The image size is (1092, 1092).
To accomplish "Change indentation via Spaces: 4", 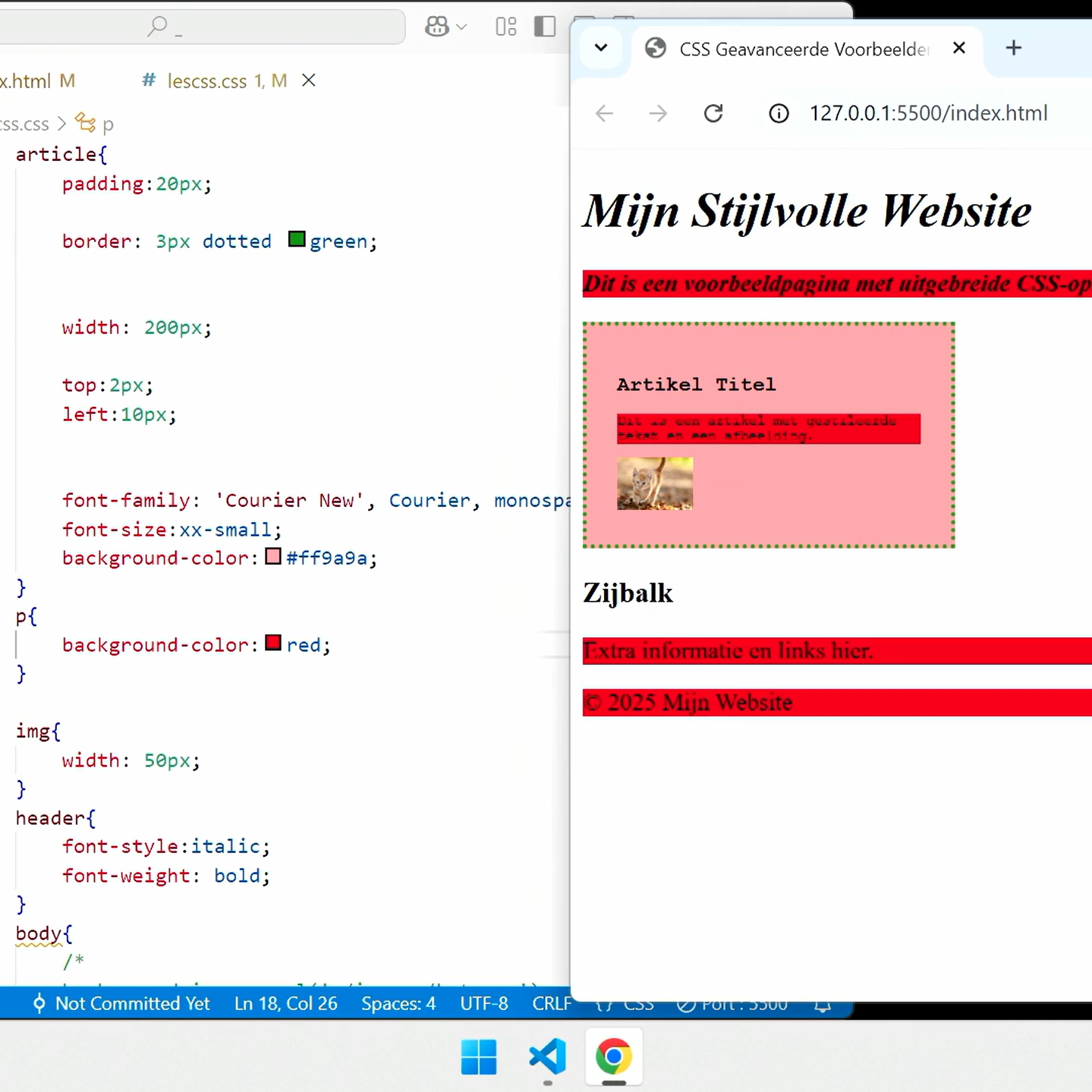I will [x=398, y=1003].
